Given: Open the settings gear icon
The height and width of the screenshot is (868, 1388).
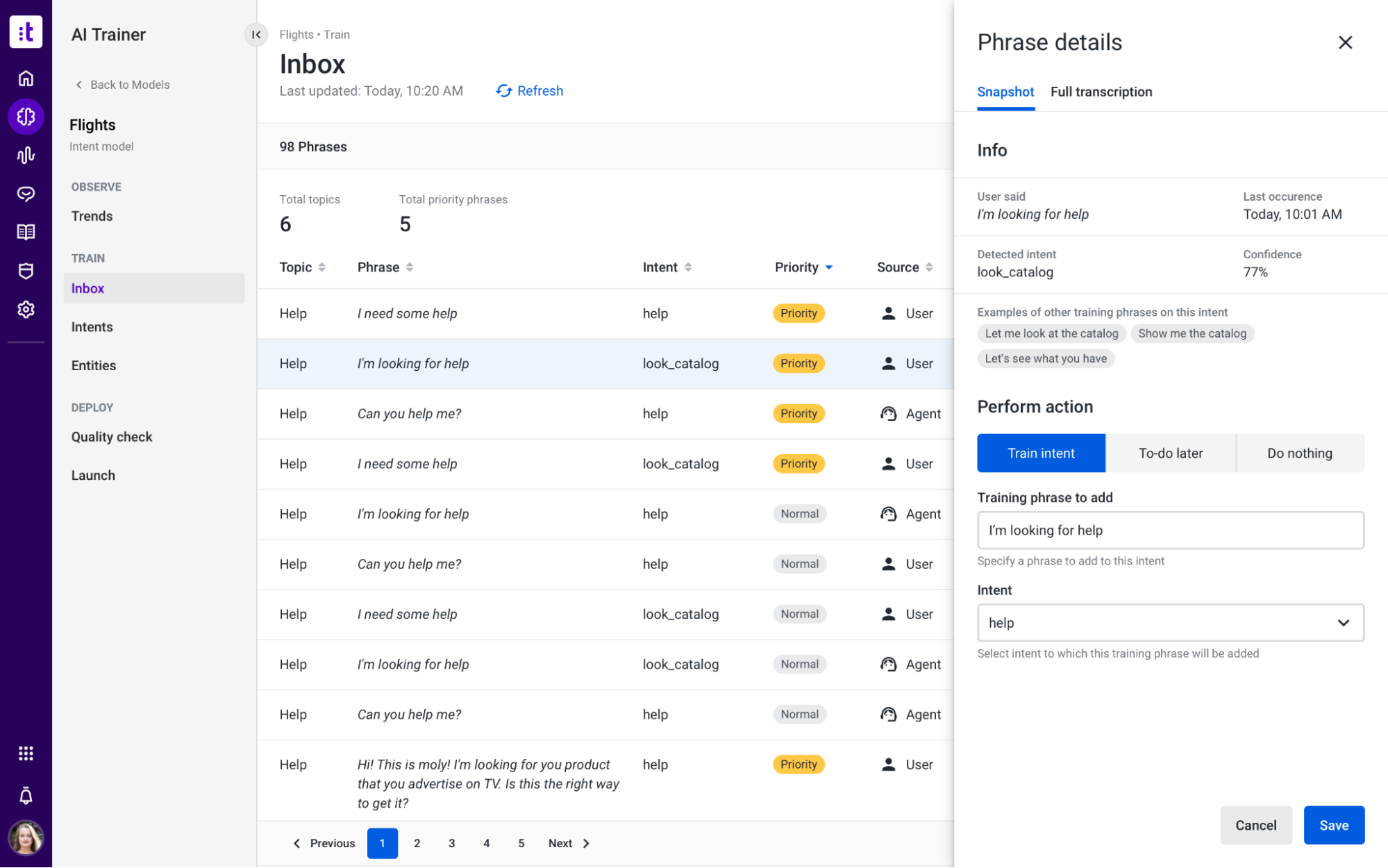Looking at the screenshot, I should tap(26, 309).
